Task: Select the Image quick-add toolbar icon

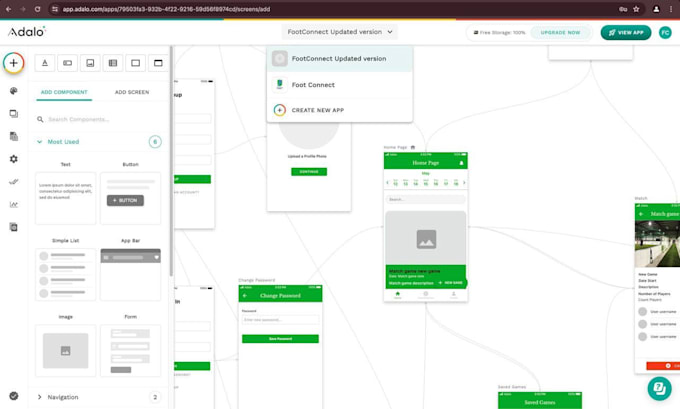Action: [x=90, y=63]
